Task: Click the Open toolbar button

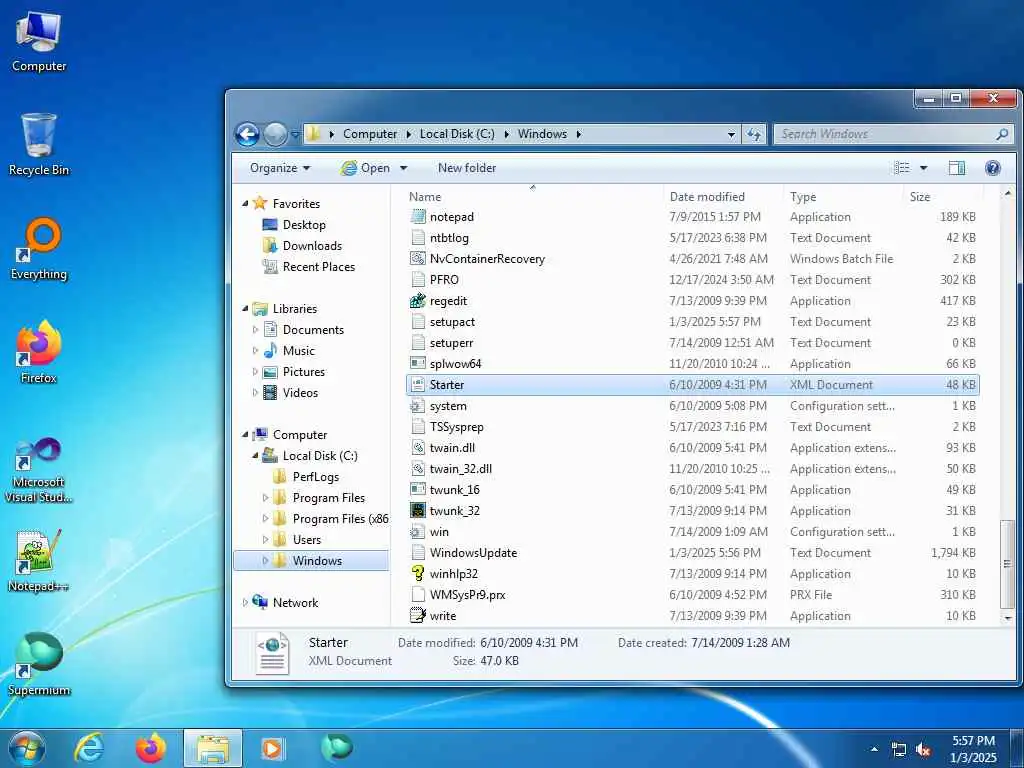Action: click(365, 168)
